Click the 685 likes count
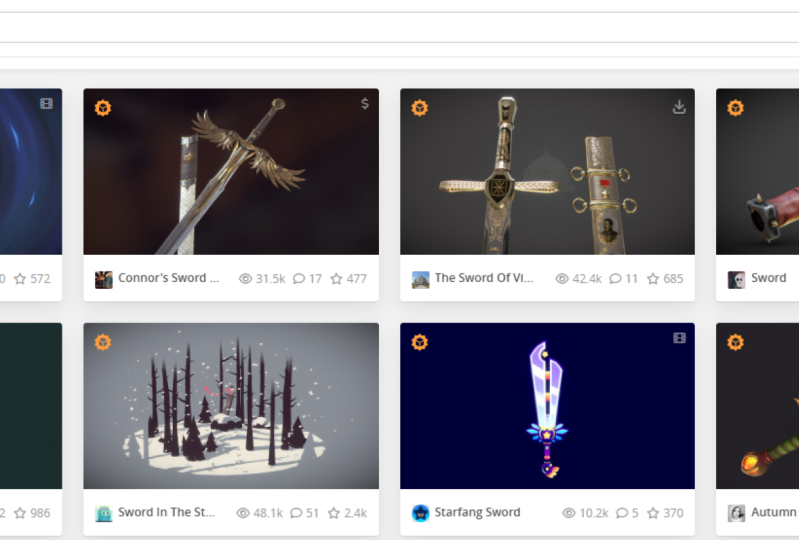Viewport: 799px width, 540px height. 673,279
